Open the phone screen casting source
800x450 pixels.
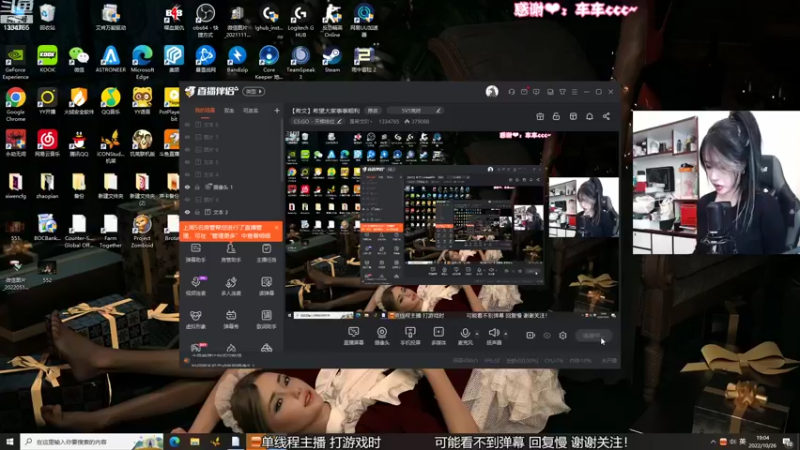tap(410, 336)
